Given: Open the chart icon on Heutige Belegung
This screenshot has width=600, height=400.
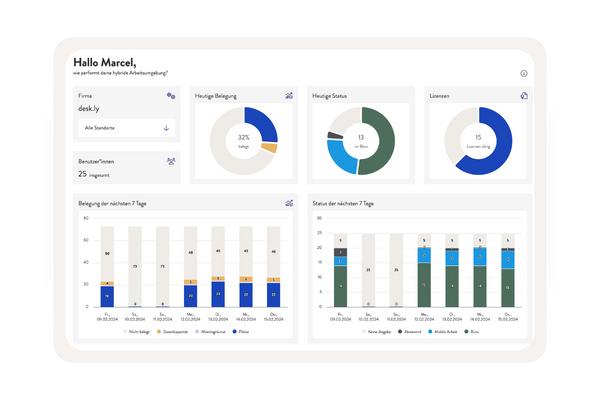Looking at the screenshot, I should point(289,96).
